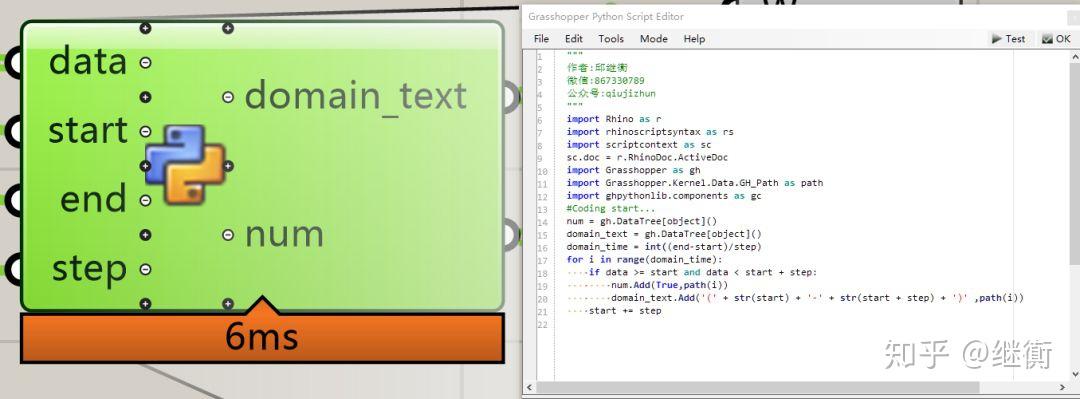Click the vertical scrollbar up arrow
Screen dimensions: 1080x399
pyautogui.click(x=1074, y=58)
